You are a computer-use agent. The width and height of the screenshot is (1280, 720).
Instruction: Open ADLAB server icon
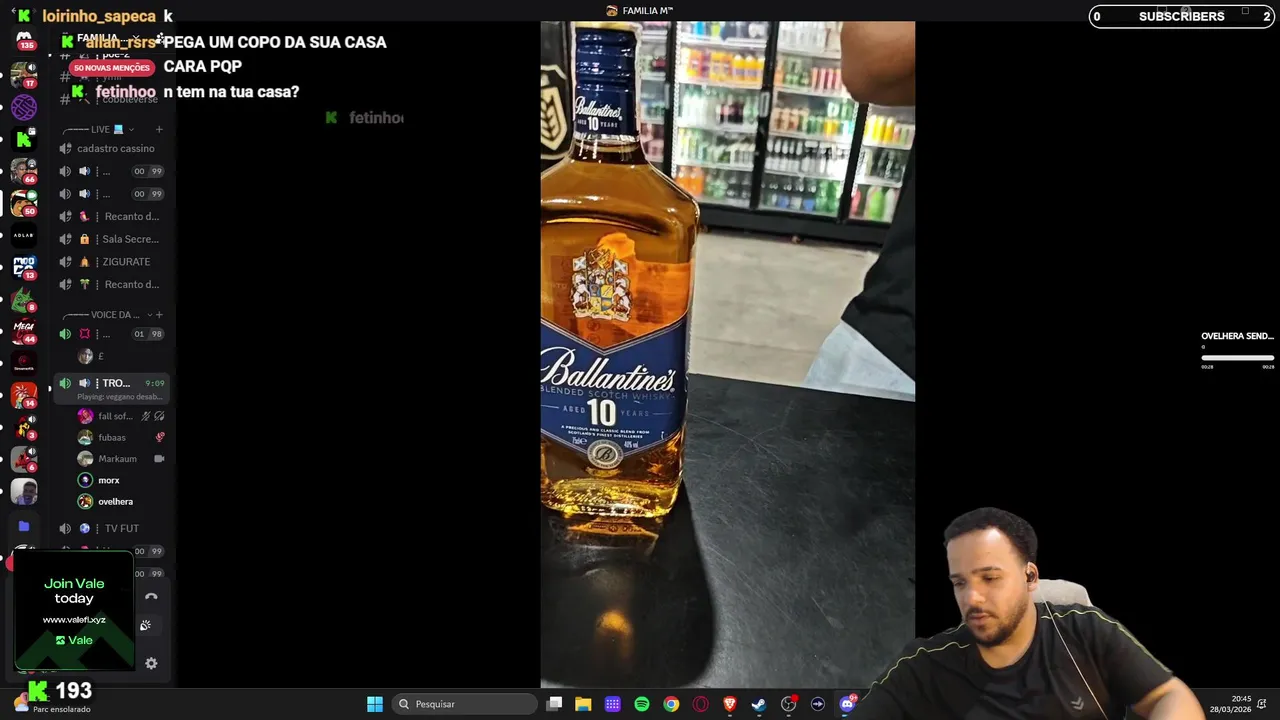[x=24, y=235]
